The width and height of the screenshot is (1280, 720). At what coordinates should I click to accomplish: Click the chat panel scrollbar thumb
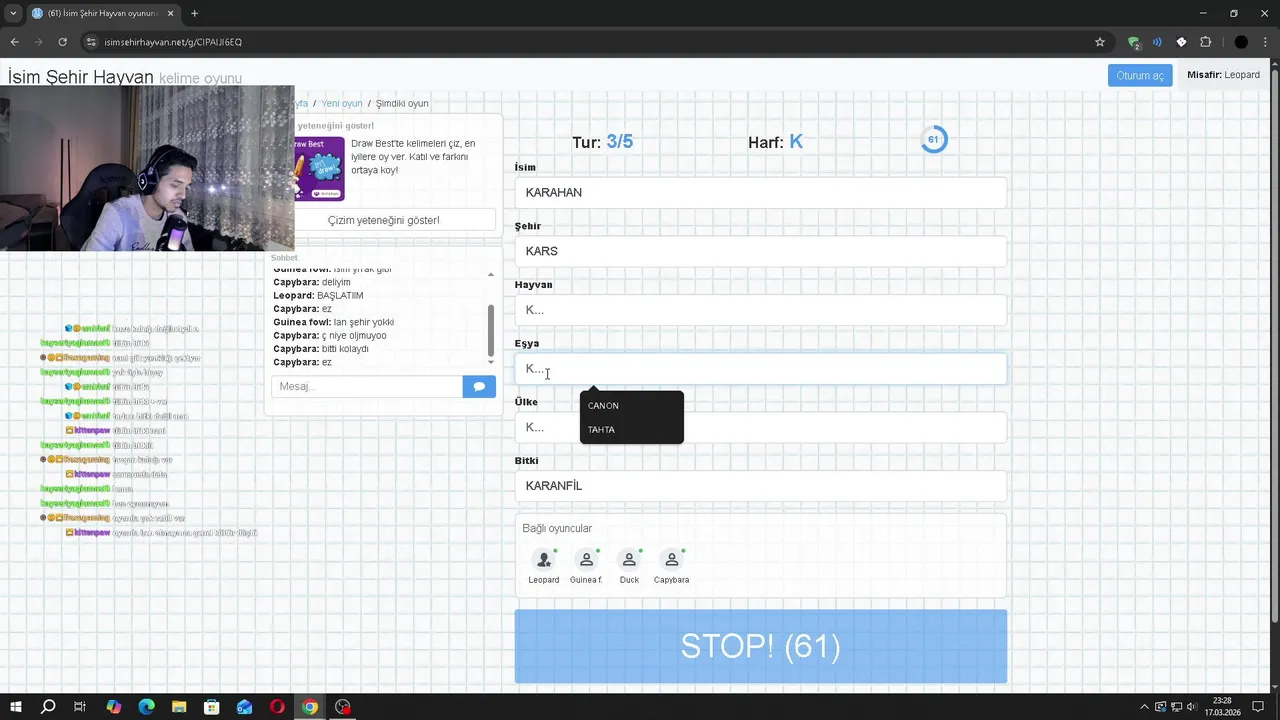pos(490,330)
